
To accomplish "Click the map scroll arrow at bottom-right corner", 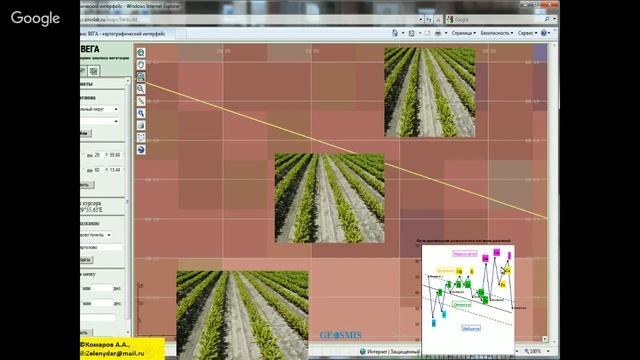I will click(544, 339).
